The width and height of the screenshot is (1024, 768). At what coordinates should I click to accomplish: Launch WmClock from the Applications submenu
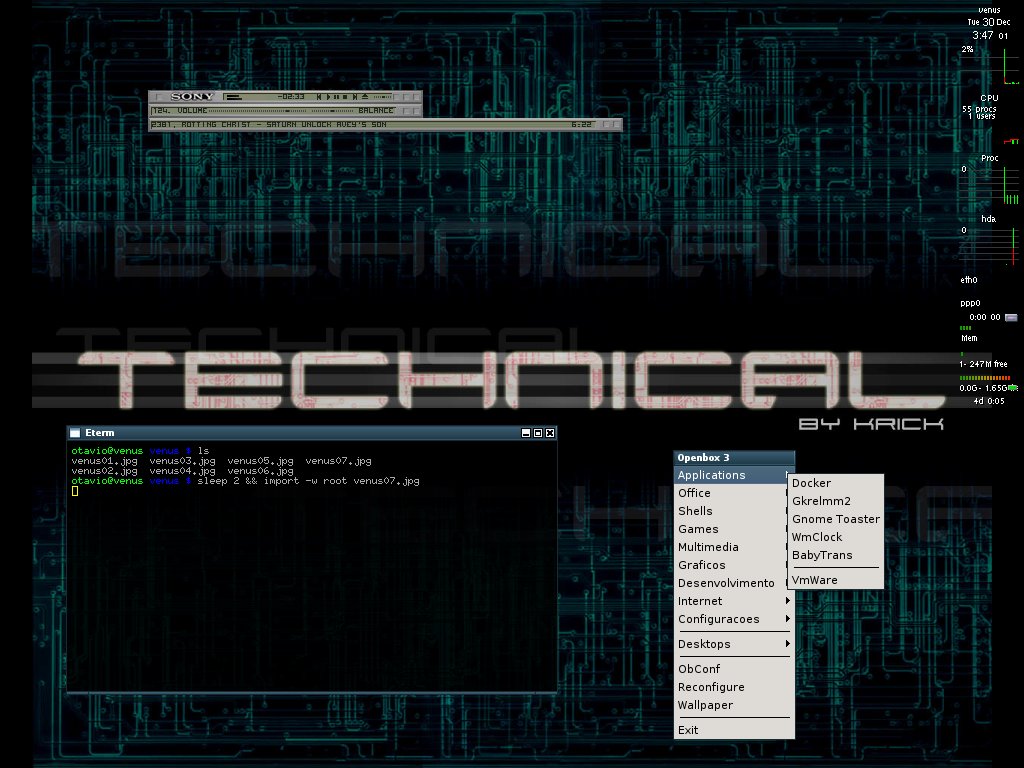(835, 537)
